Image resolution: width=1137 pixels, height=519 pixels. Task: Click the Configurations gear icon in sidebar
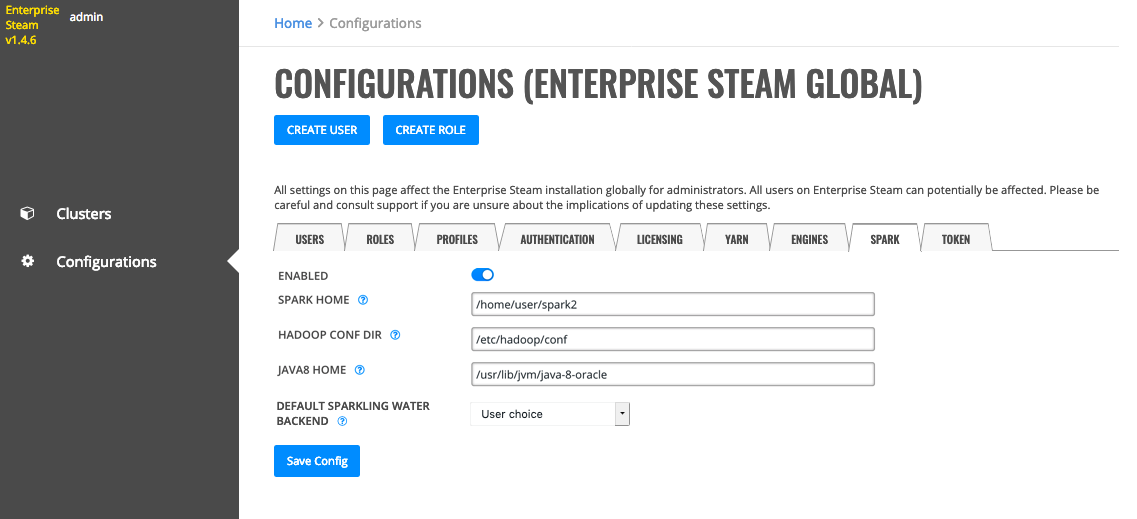point(28,262)
